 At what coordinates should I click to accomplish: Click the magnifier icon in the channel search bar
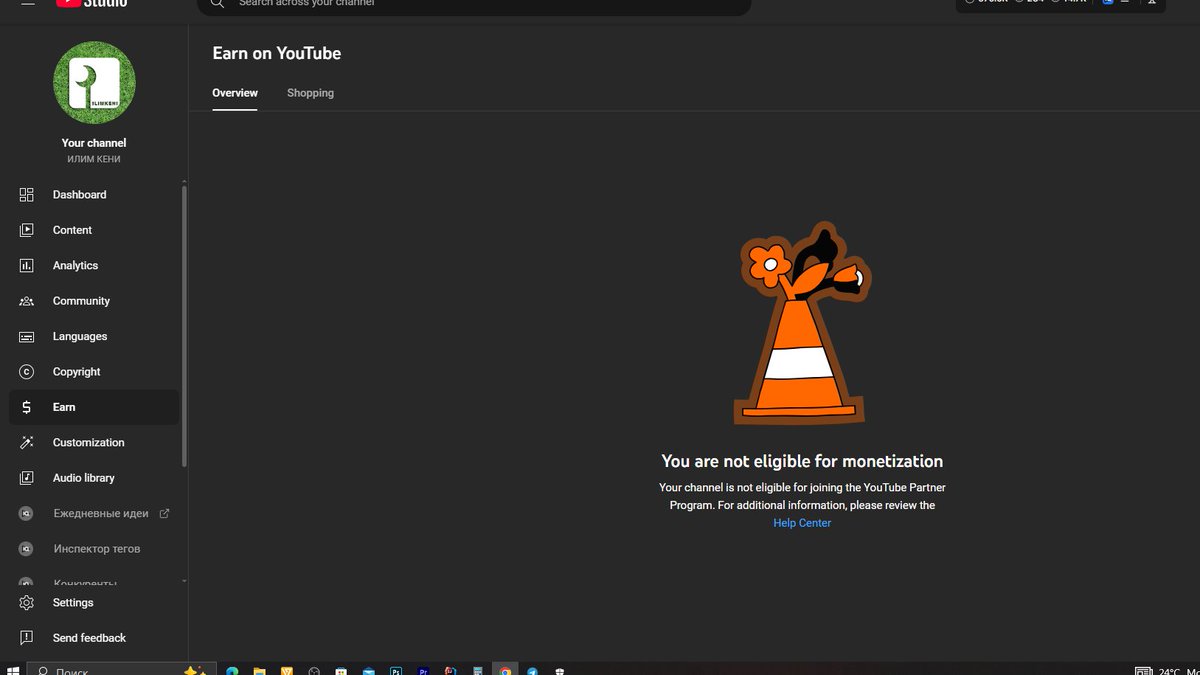217,4
